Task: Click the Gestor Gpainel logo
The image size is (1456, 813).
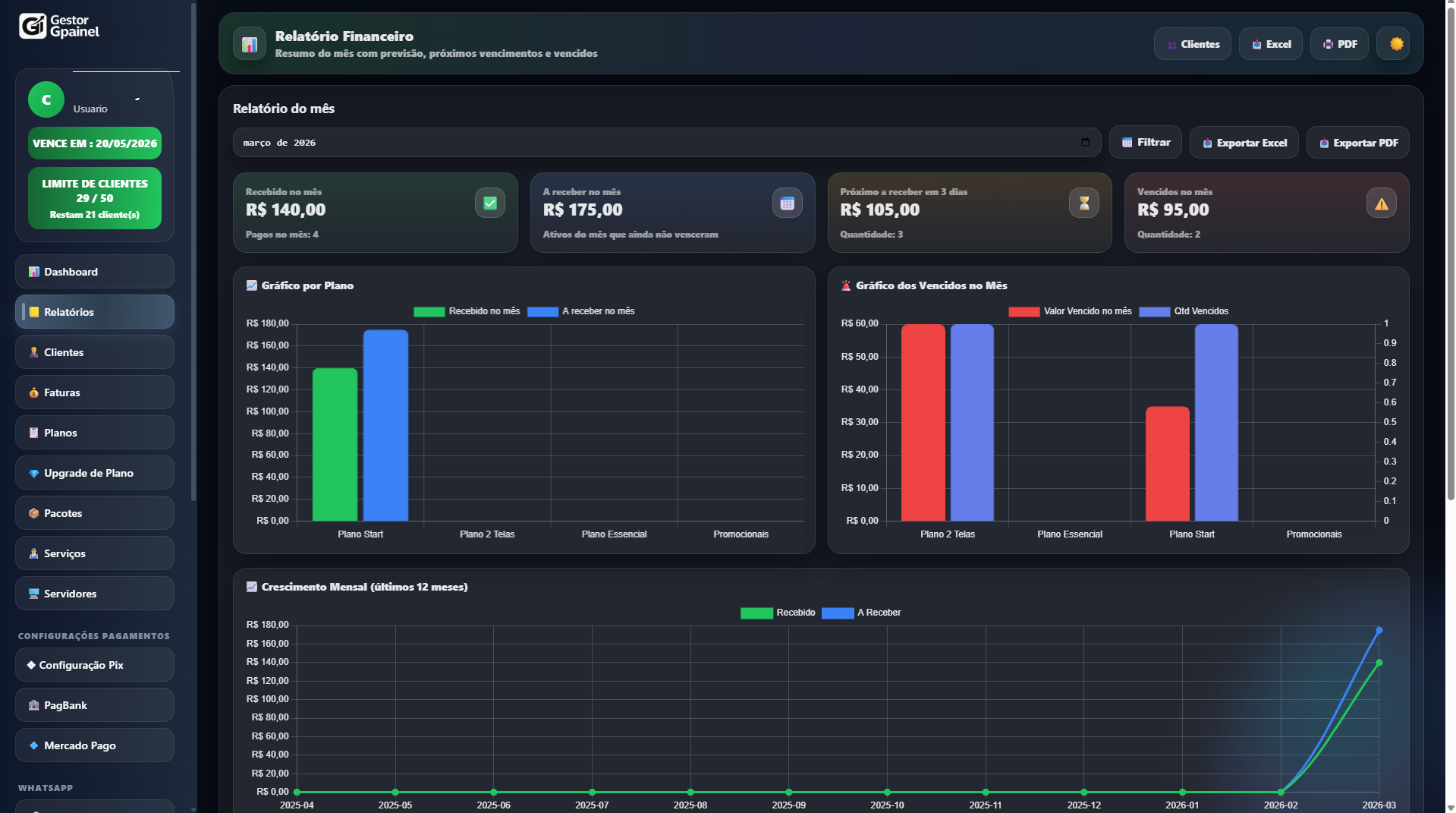Action: pos(59,27)
